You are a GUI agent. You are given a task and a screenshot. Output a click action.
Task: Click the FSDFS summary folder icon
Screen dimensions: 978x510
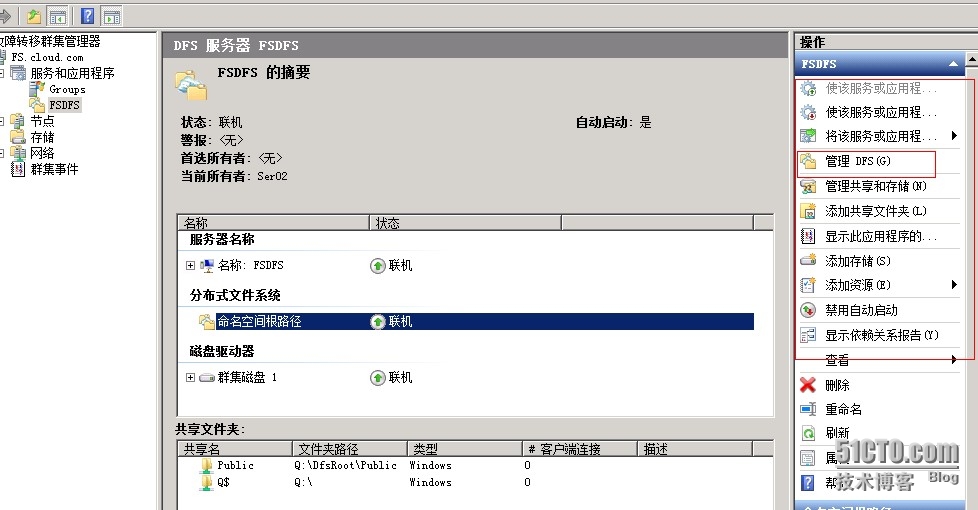pyautogui.click(x=192, y=85)
